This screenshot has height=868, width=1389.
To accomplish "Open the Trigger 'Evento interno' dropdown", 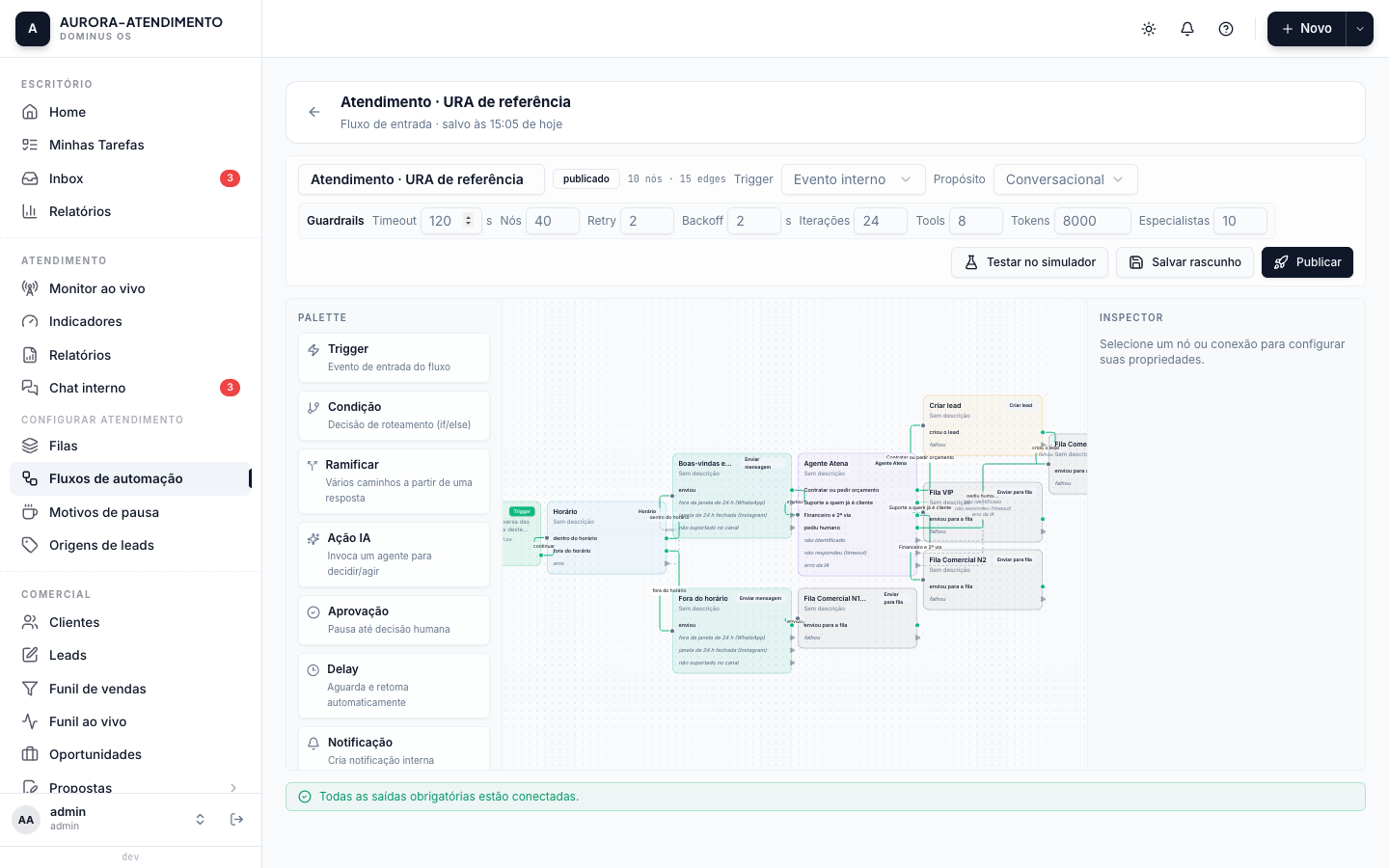I will [x=853, y=179].
